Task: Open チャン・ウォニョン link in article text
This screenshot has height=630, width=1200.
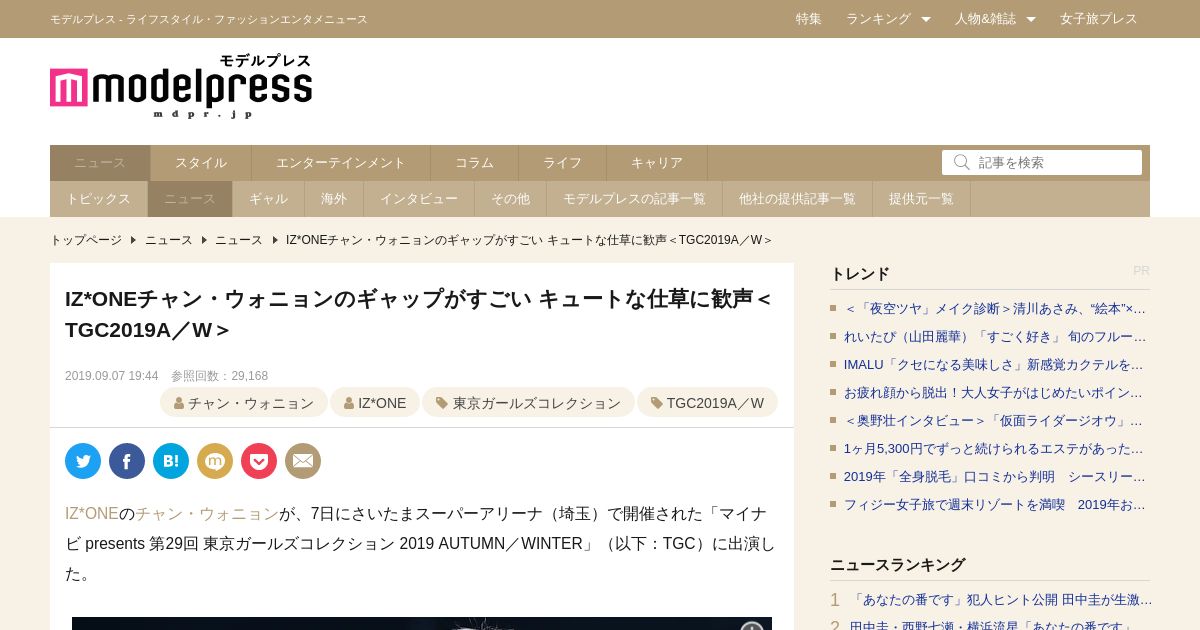Action: tap(207, 514)
